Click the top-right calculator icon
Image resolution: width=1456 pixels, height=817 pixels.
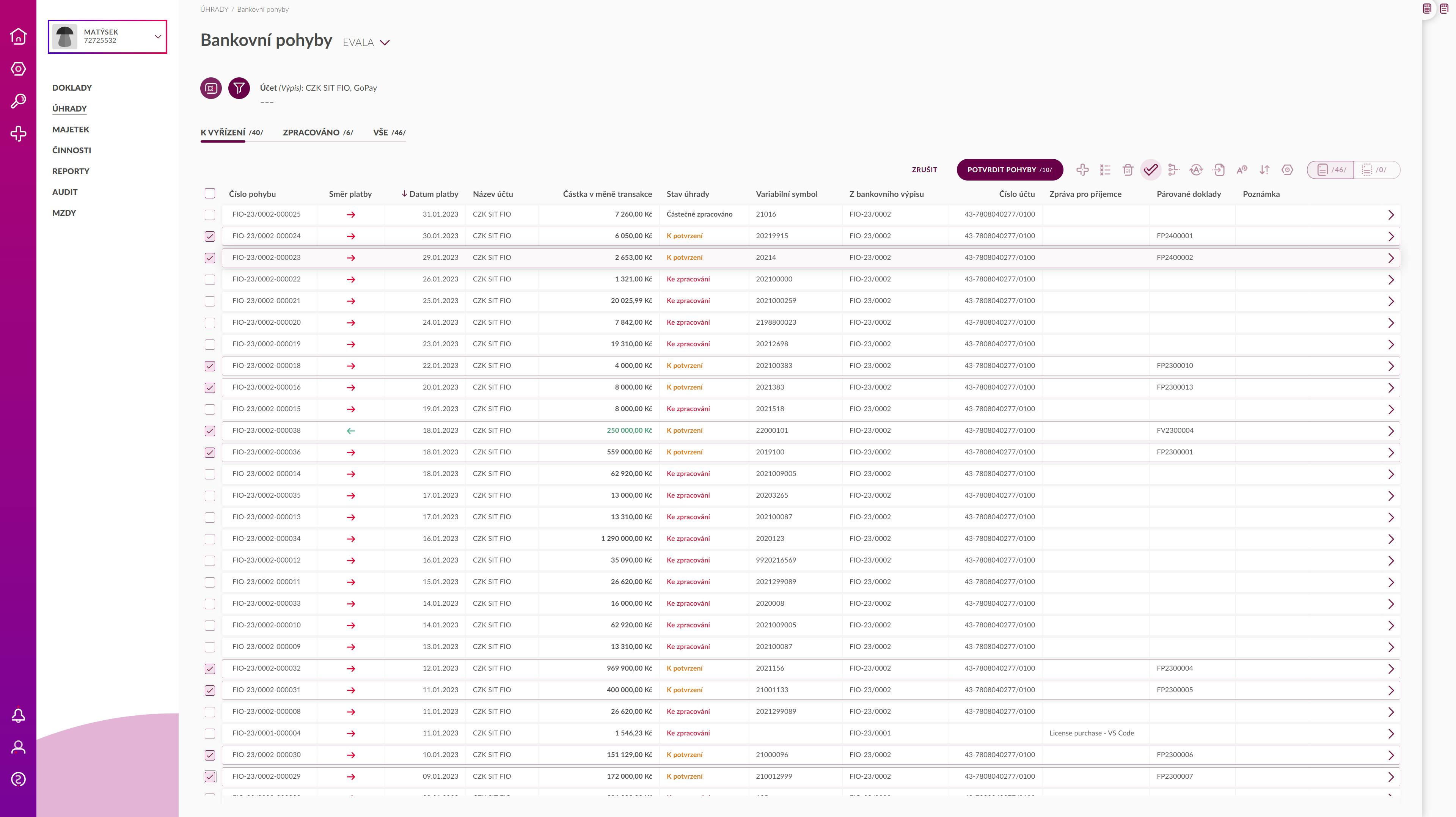pyautogui.click(x=1427, y=8)
